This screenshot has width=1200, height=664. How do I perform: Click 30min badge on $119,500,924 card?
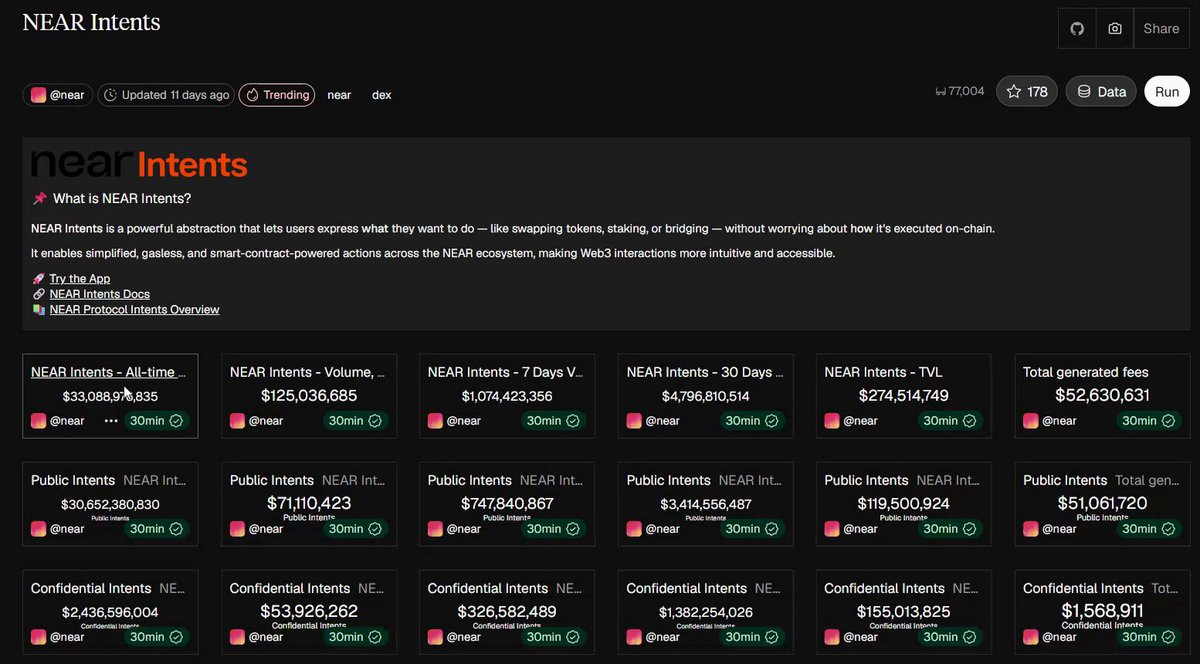coord(949,529)
